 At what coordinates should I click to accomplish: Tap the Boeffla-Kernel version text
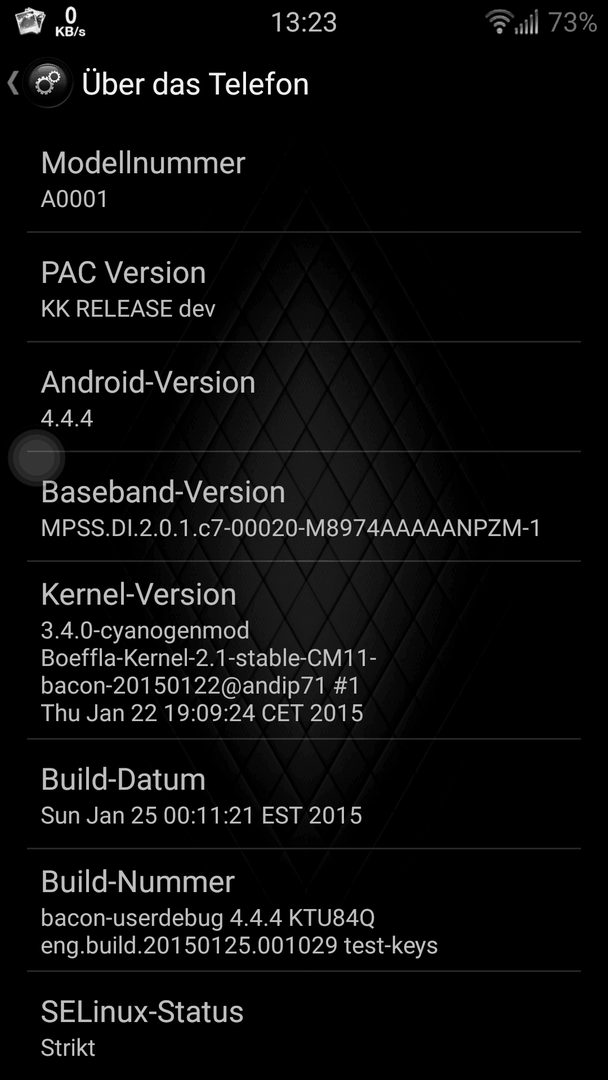pyautogui.click(x=209, y=658)
